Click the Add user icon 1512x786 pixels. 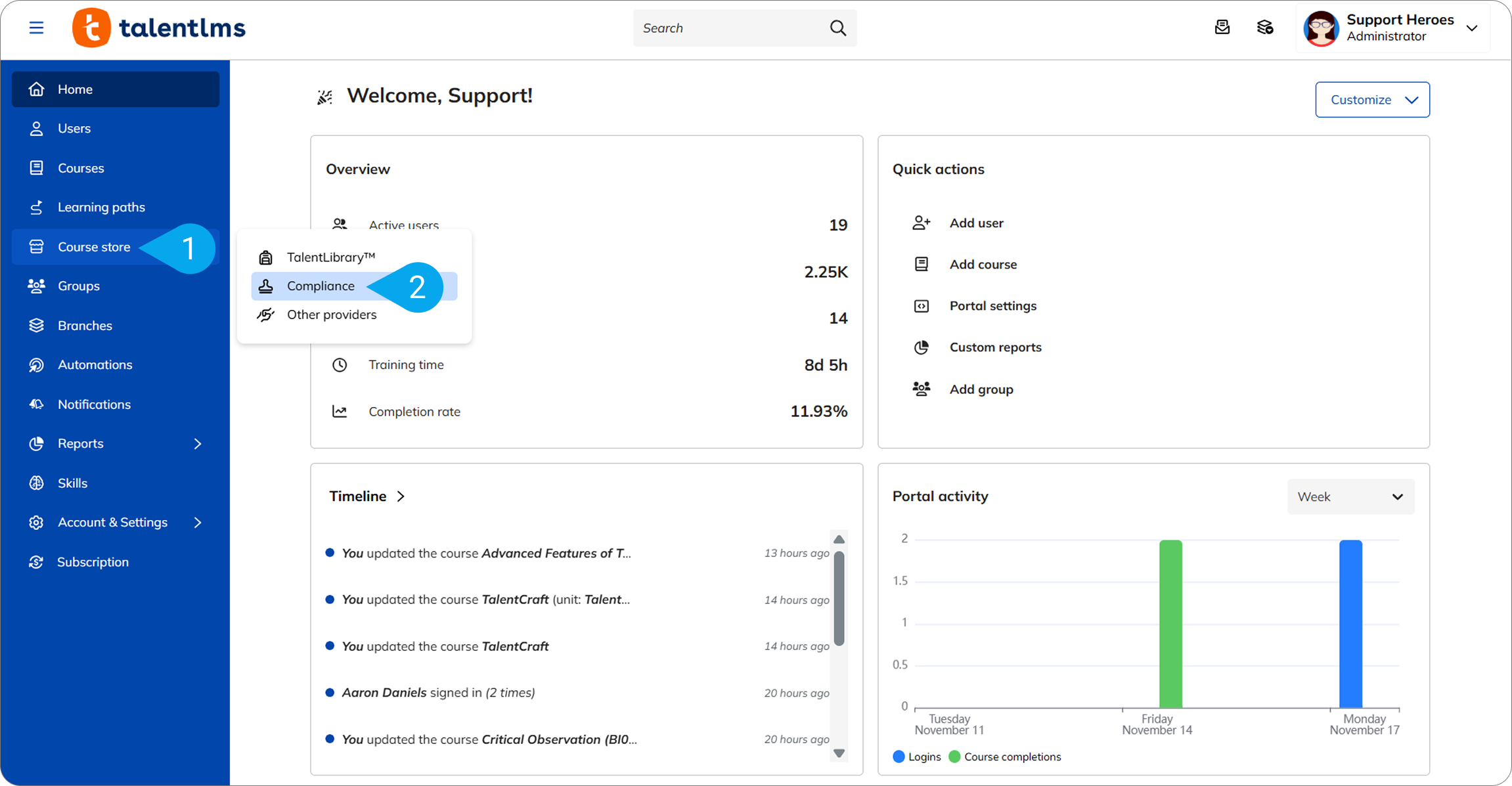pos(921,223)
